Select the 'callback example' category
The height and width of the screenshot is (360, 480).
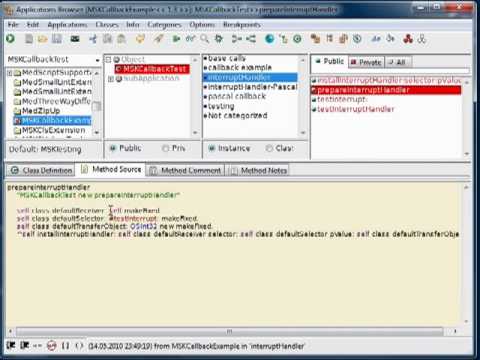[x=239, y=67]
